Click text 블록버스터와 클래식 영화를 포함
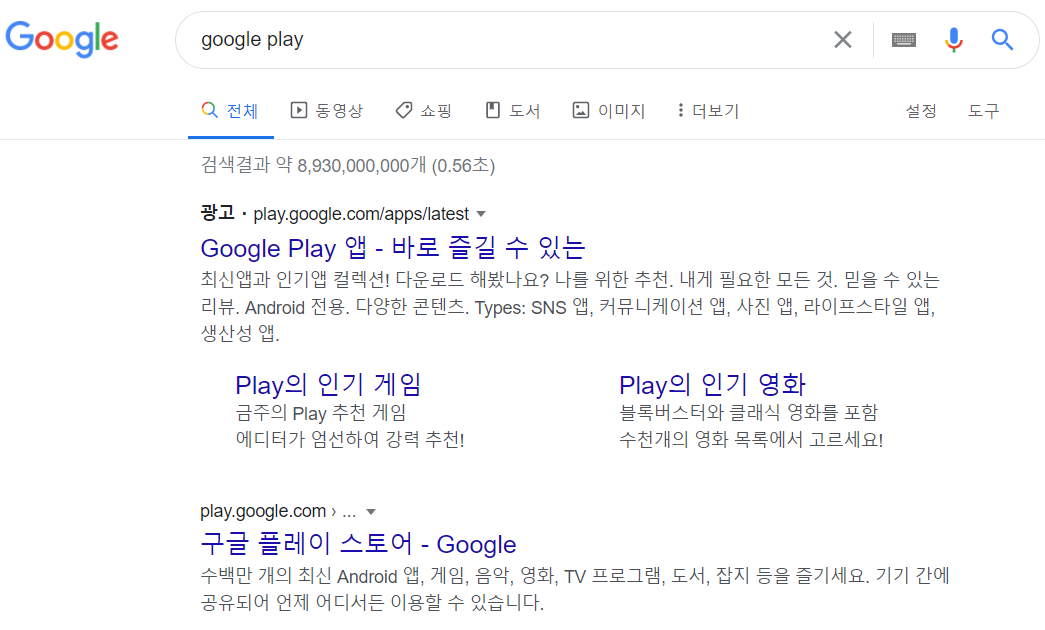Screen dimensions: 1045x630 coord(748,413)
